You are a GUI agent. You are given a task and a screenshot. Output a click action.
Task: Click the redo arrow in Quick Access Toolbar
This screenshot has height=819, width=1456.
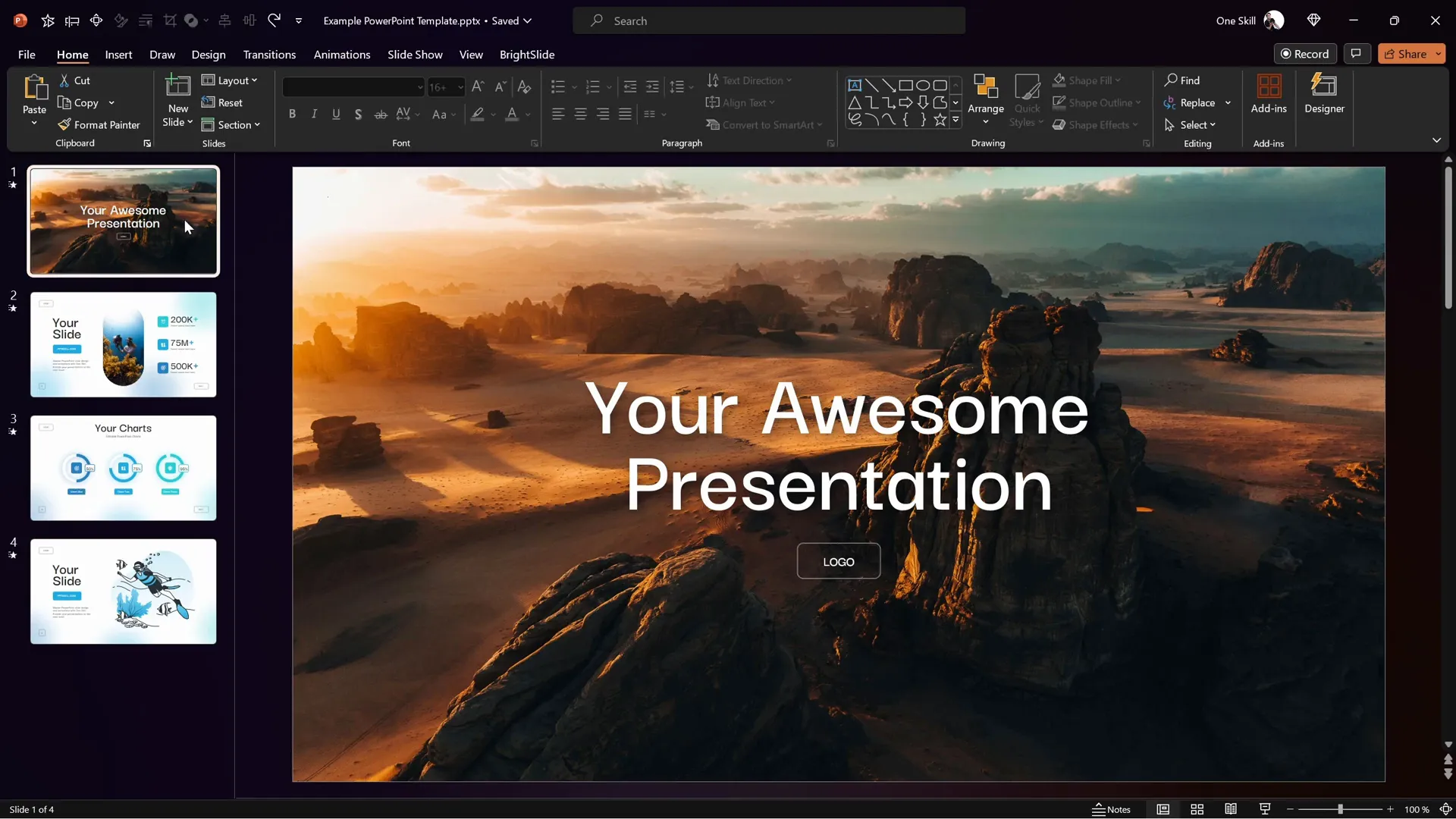click(275, 20)
